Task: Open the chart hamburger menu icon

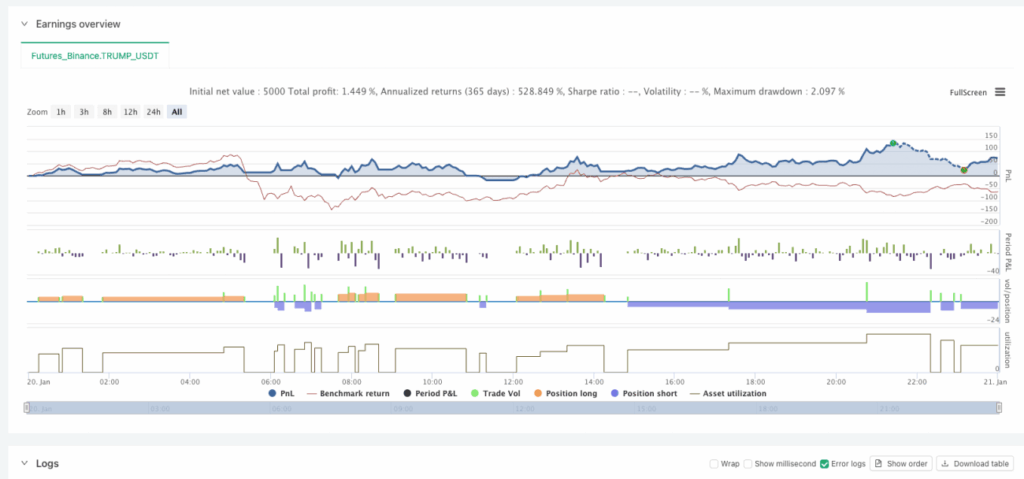Action: click(x=999, y=92)
